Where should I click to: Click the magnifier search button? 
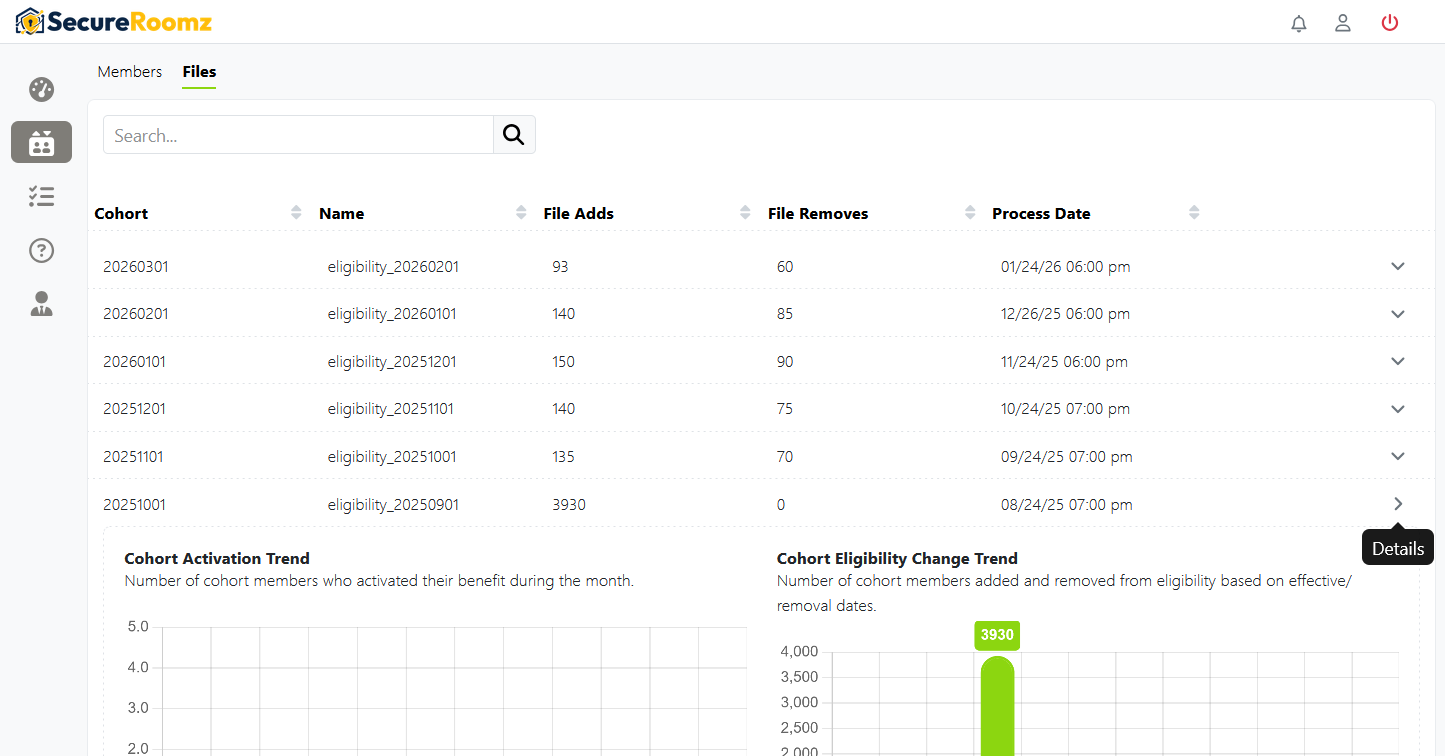514,135
